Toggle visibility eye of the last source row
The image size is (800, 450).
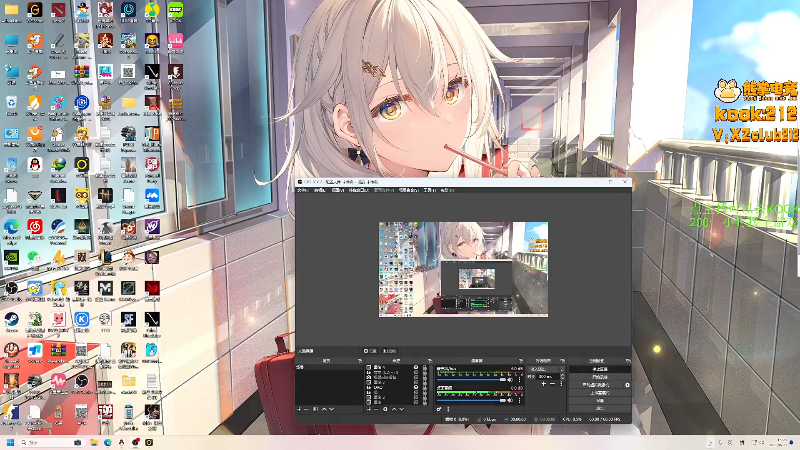[x=416, y=402]
